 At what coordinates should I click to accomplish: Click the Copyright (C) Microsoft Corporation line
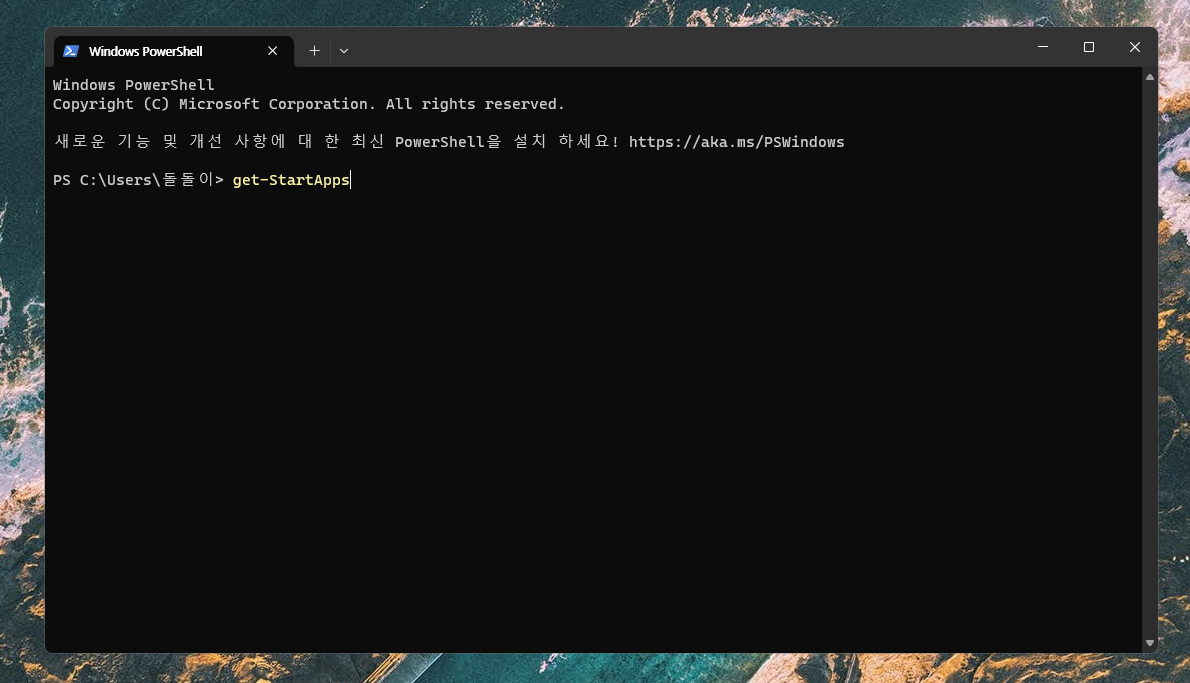tap(308, 104)
